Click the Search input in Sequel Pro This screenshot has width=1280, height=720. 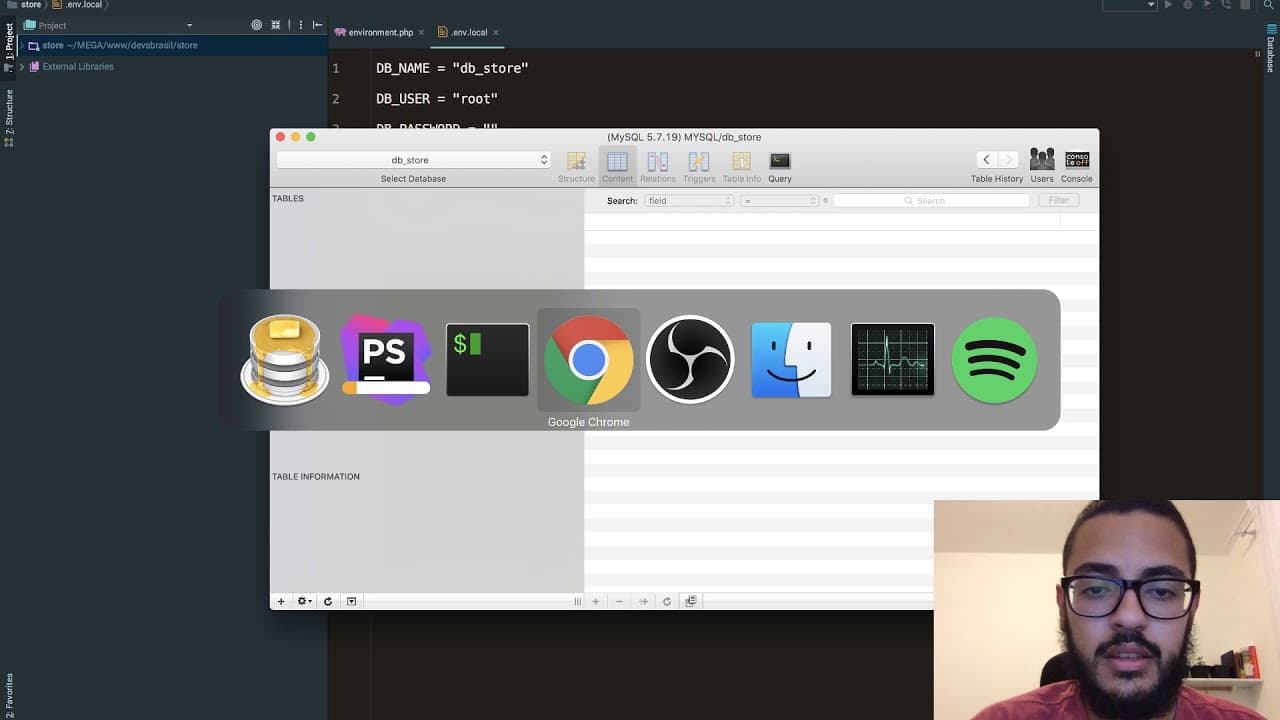pos(931,201)
